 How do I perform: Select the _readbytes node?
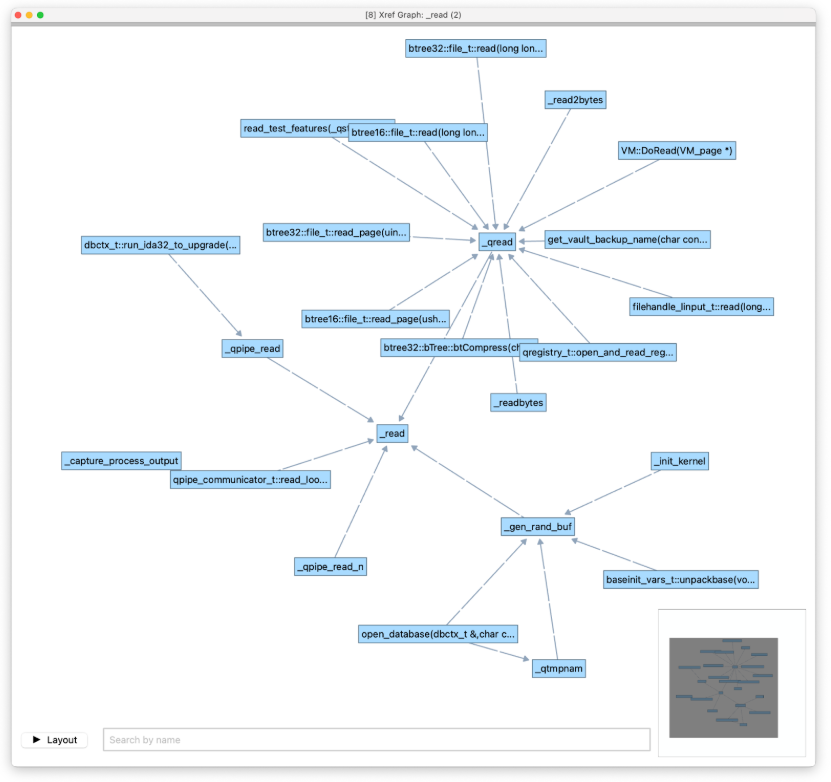[517, 401]
